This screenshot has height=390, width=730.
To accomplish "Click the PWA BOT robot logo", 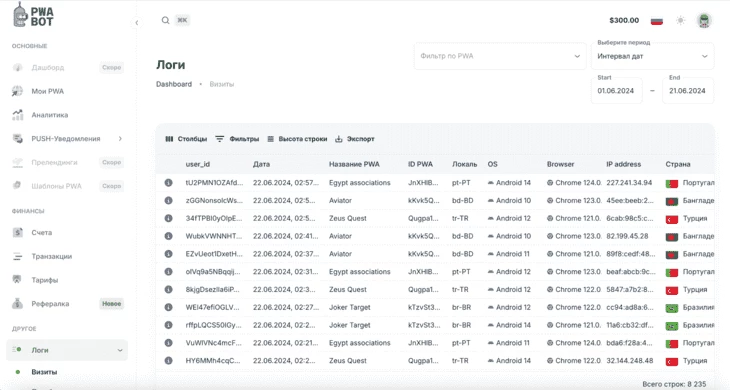I will point(33,15).
